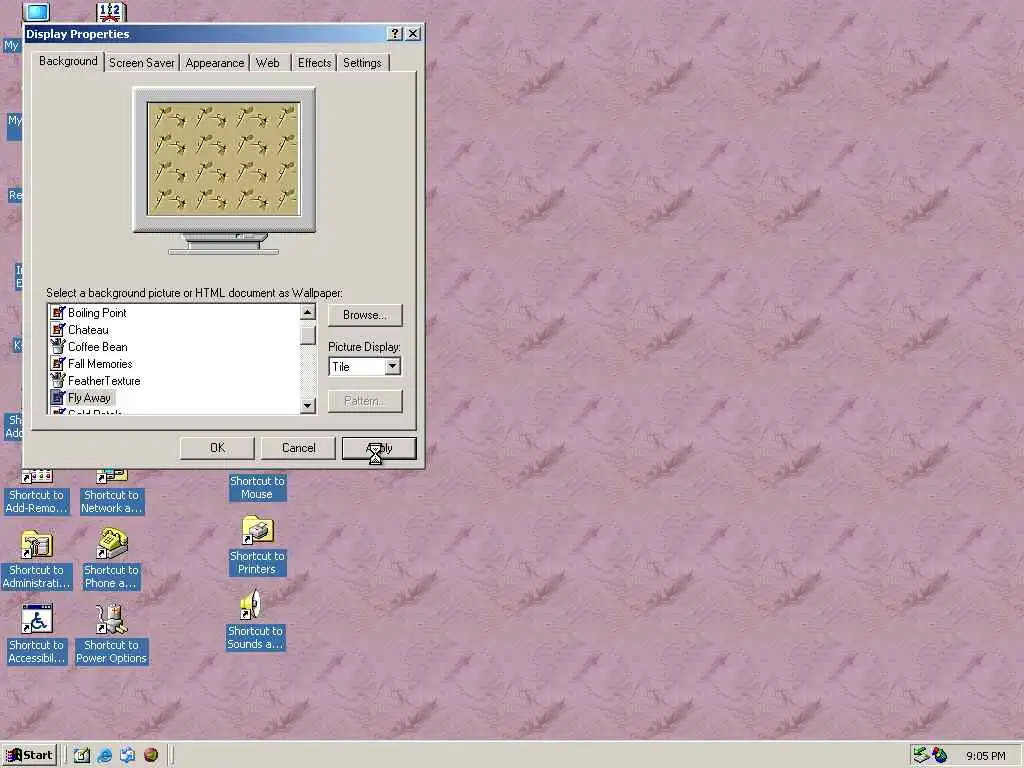Click the monitor wallpaper preview image
The image size is (1024, 768).
(223, 159)
